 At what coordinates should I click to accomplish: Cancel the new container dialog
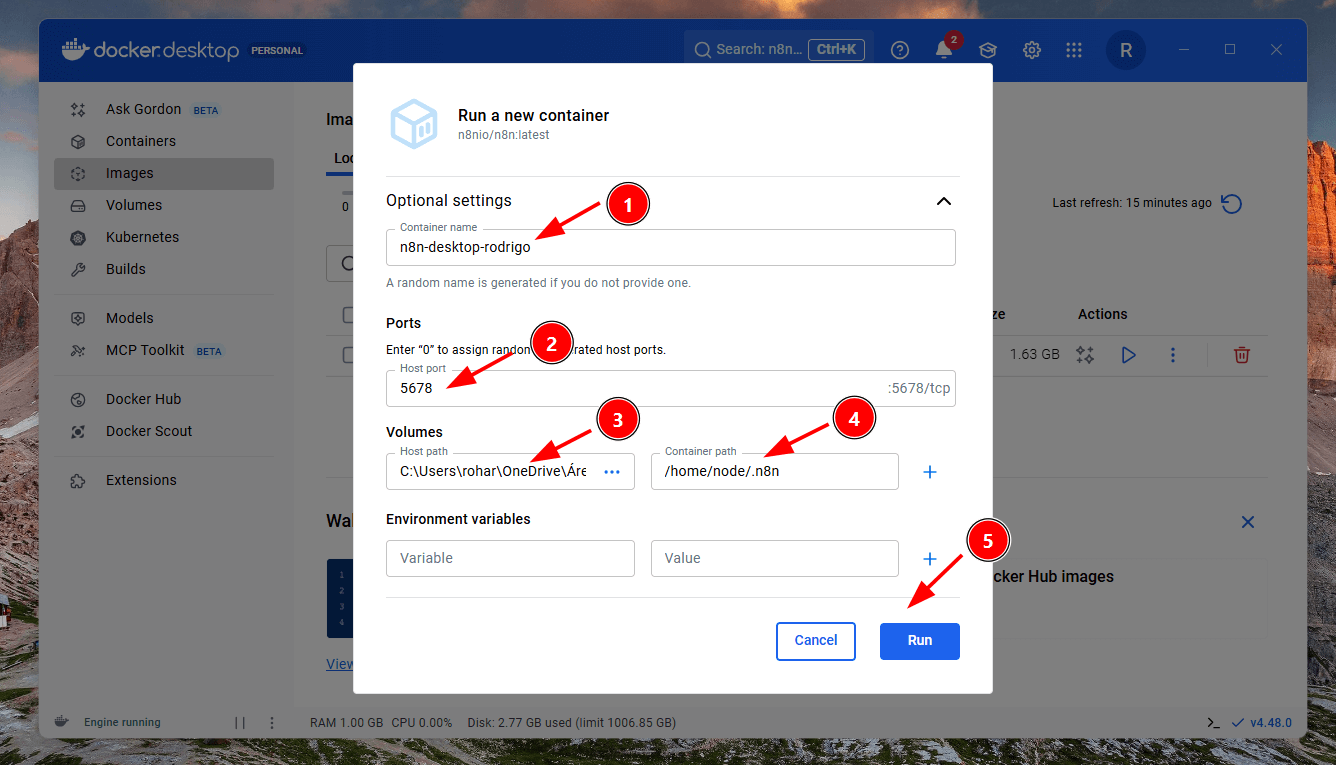(x=816, y=641)
